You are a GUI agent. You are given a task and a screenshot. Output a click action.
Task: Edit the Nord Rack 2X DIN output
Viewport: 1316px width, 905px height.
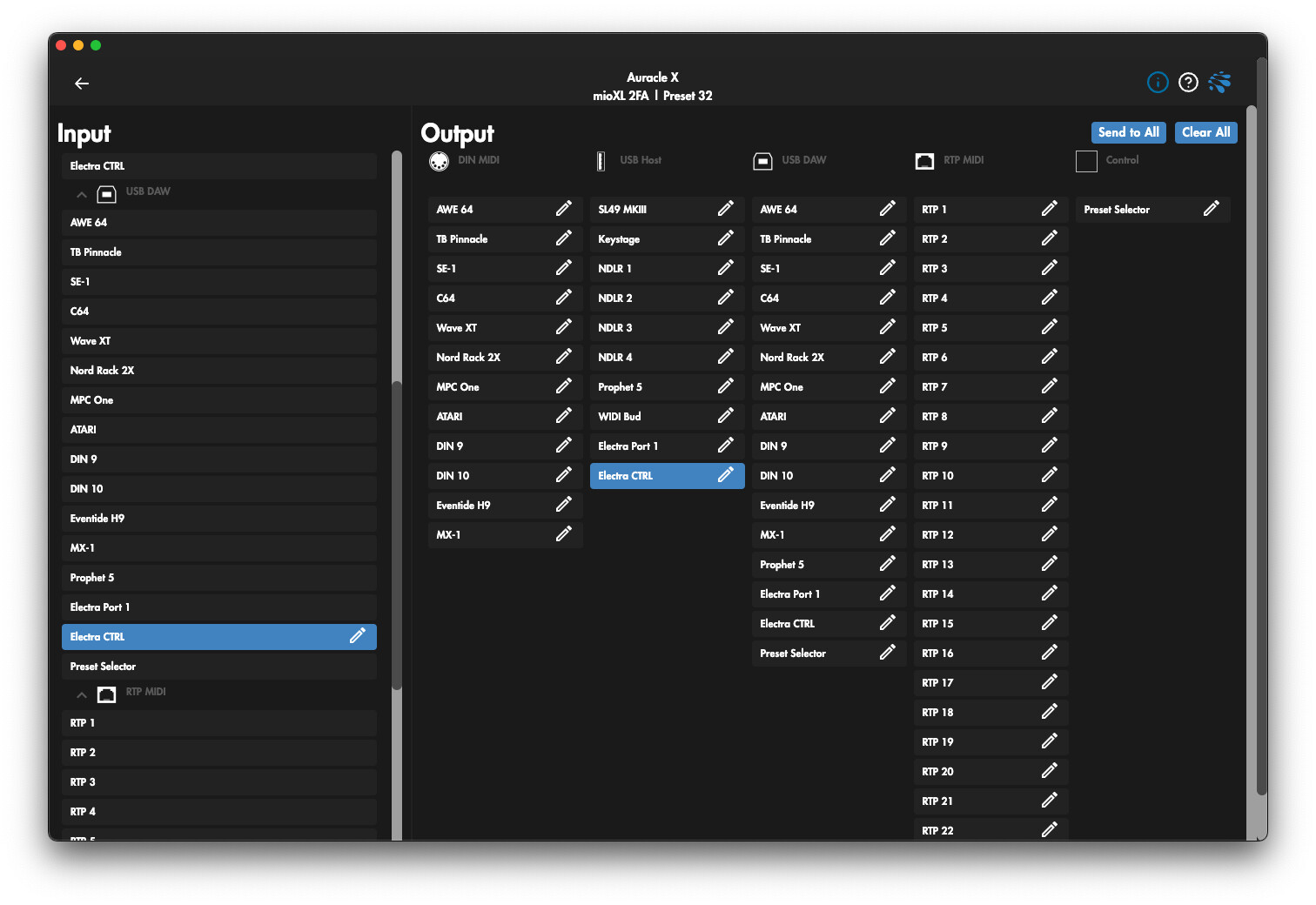(564, 357)
